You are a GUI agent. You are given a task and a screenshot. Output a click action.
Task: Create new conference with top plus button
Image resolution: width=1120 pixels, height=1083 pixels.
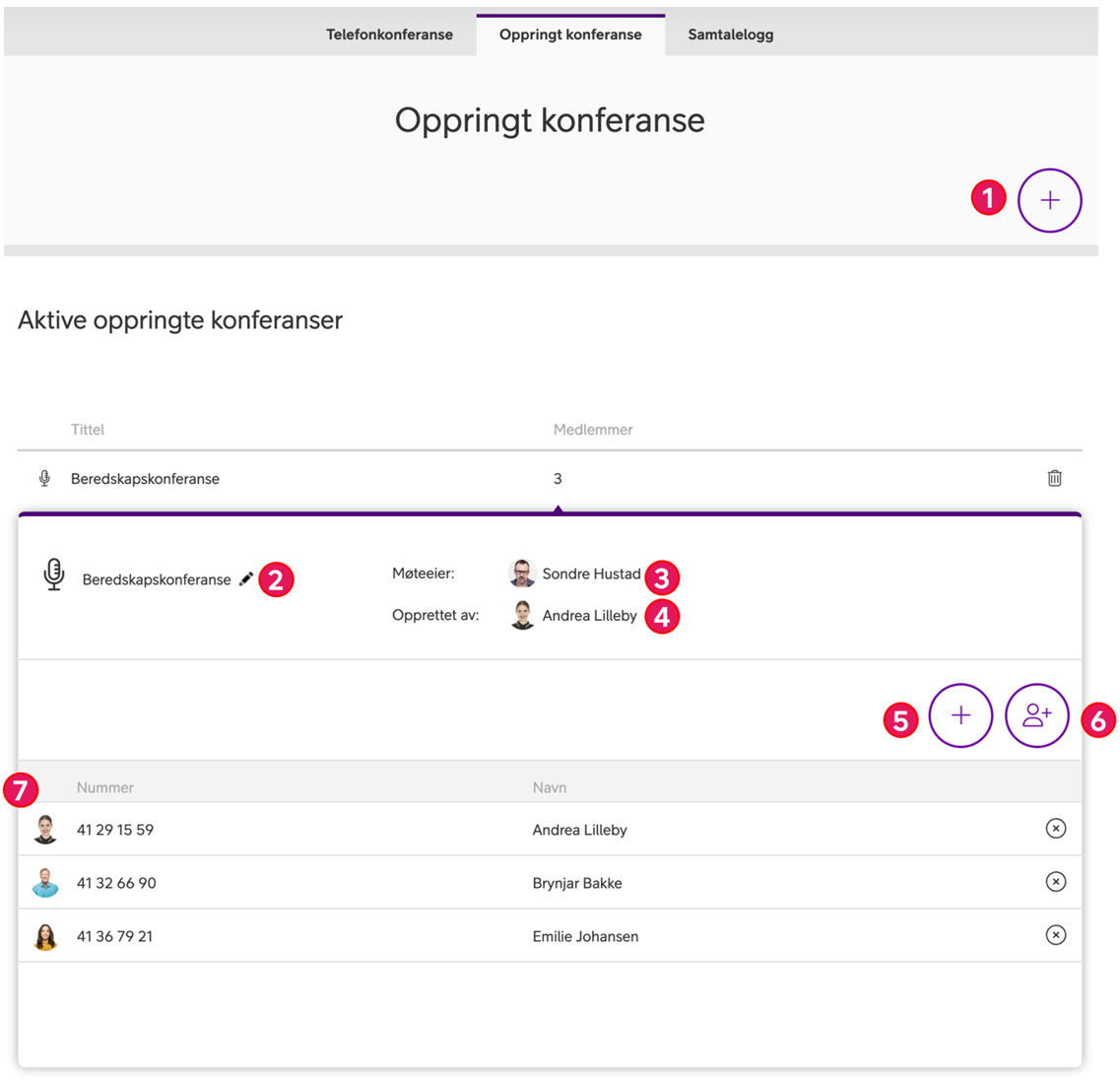[1049, 200]
